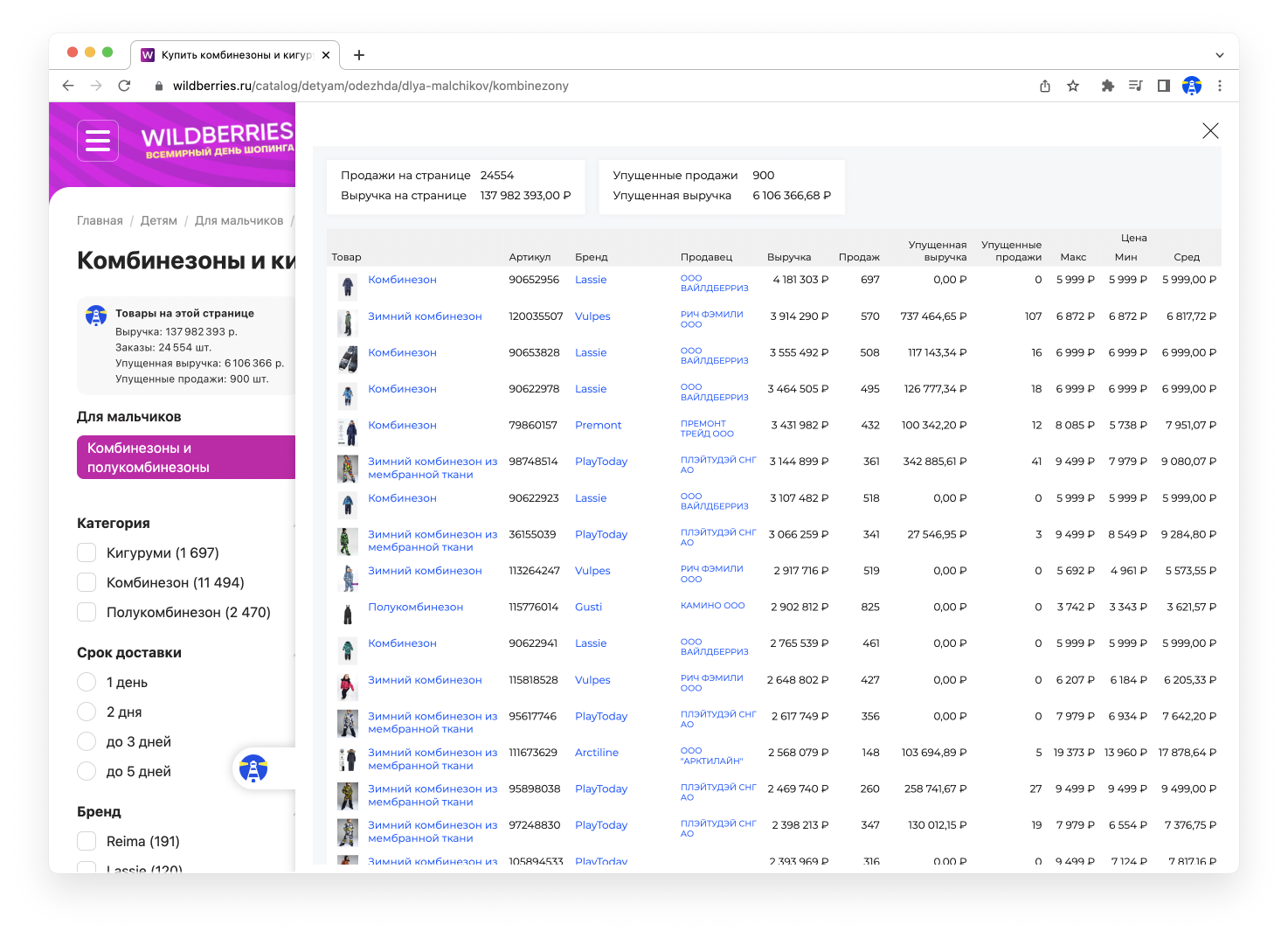1288x938 pixels.
Task: Go to Для мальчиков breadcrumb
Action: (x=239, y=220)
